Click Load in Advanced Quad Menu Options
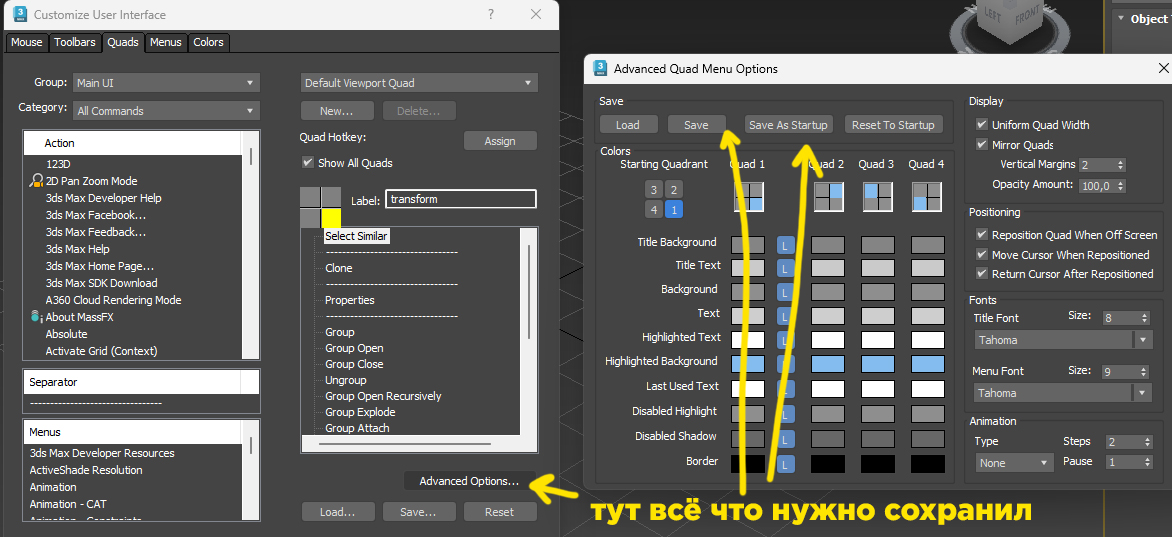The width and height of the screenshot is (1172, 537). (x=628, y=125)
